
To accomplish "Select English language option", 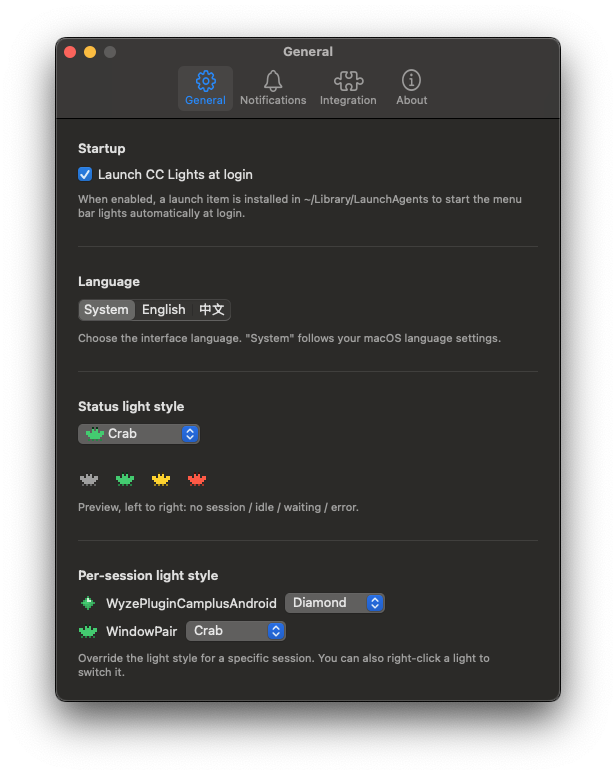I will tap(164, 310).
